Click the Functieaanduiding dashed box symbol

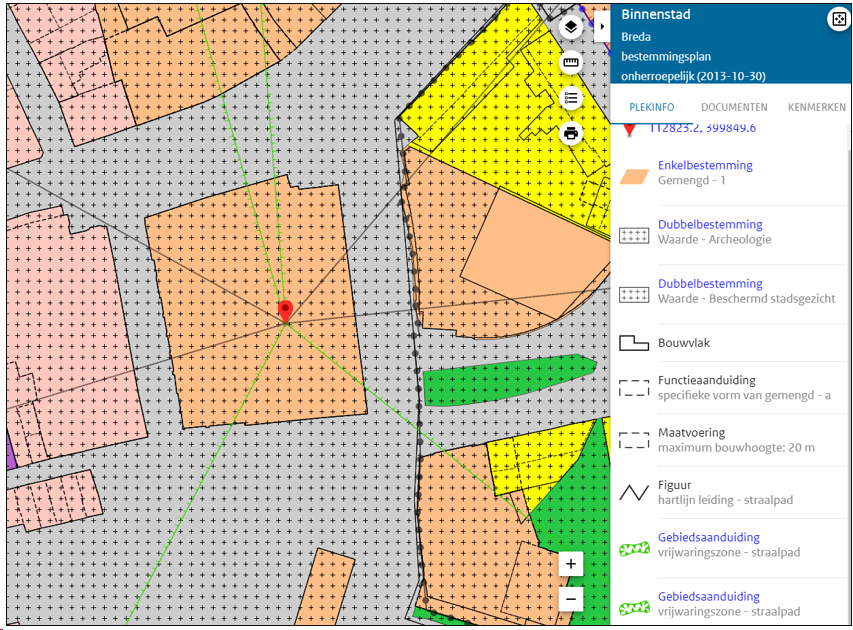click(634, 388)
